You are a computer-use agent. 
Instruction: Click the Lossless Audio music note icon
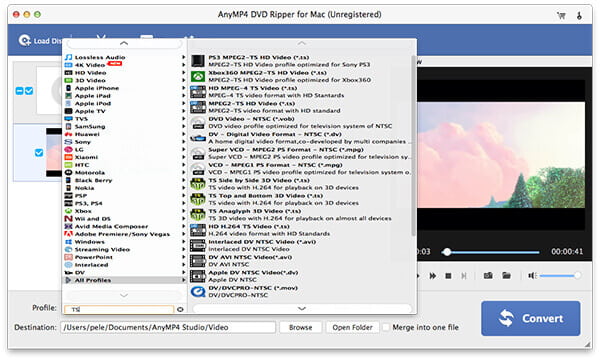[68, 57]
